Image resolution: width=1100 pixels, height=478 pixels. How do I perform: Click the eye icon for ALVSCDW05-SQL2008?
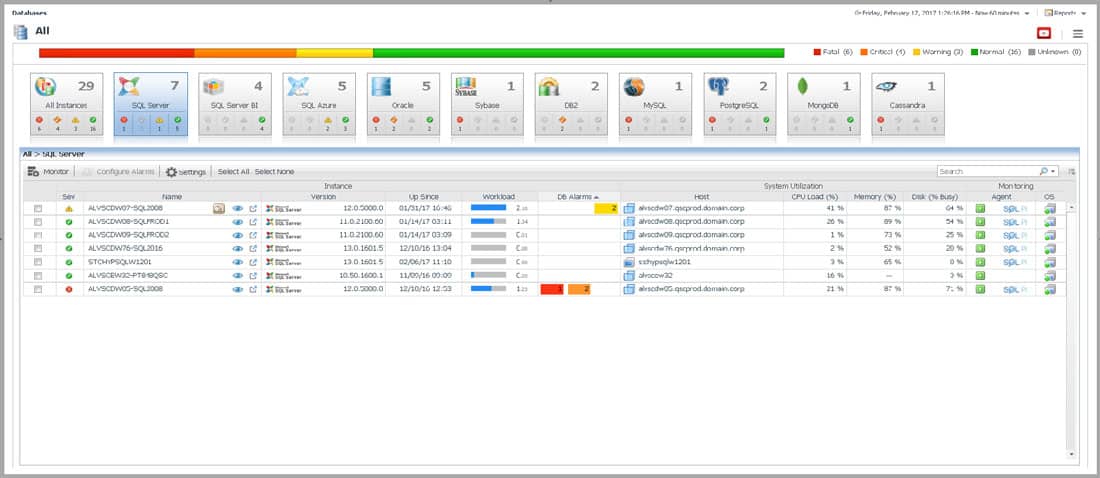[238, 289]
